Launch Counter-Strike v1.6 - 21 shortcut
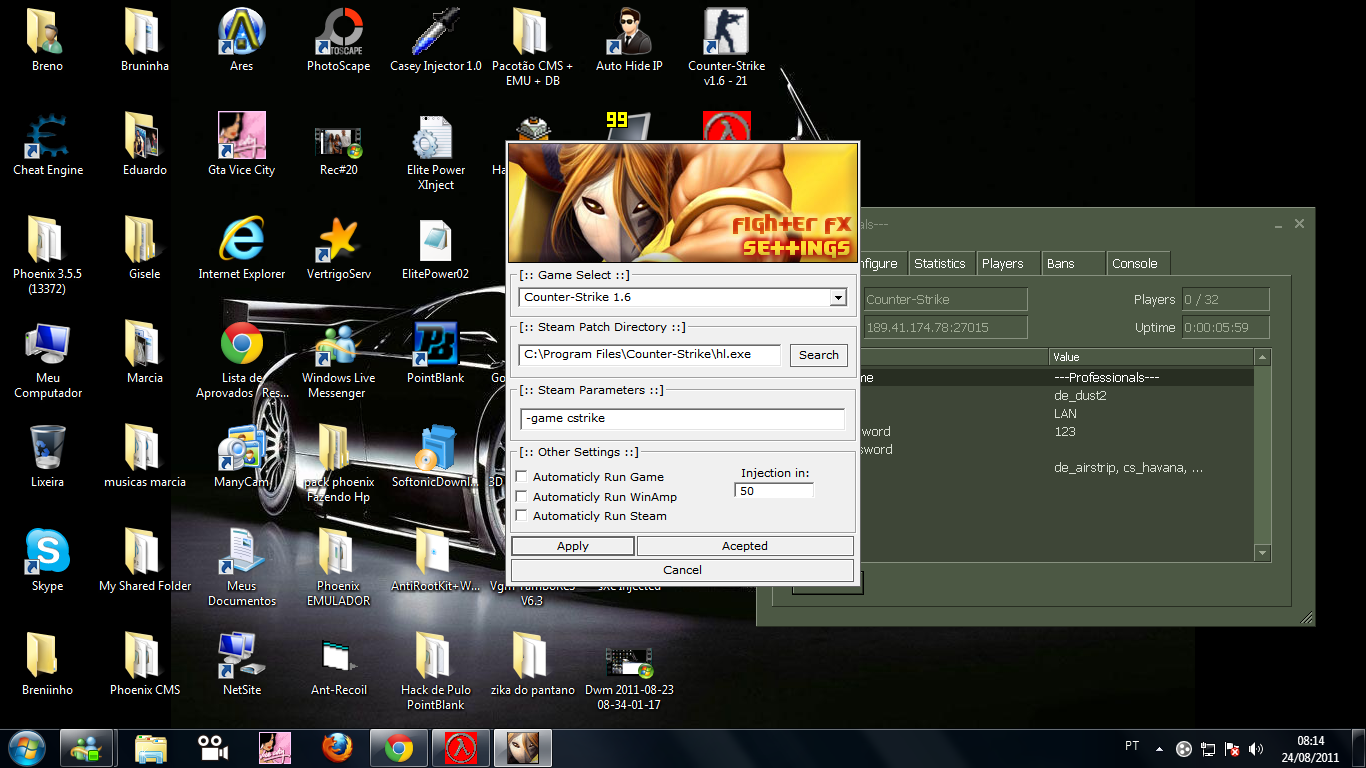Image resolution: width=1366 pixels, height=768 pixels. point(726,48)
